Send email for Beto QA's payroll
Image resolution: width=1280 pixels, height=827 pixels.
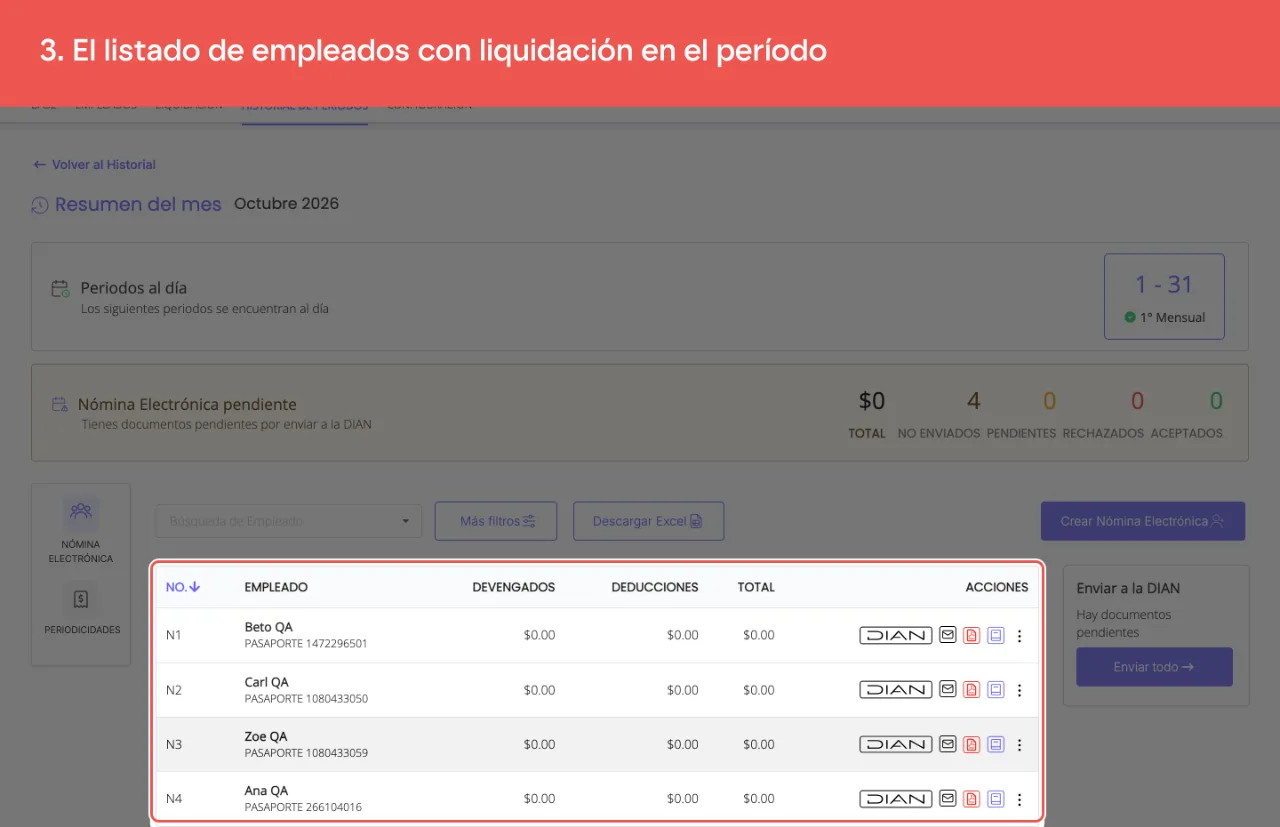coord(948,635)
